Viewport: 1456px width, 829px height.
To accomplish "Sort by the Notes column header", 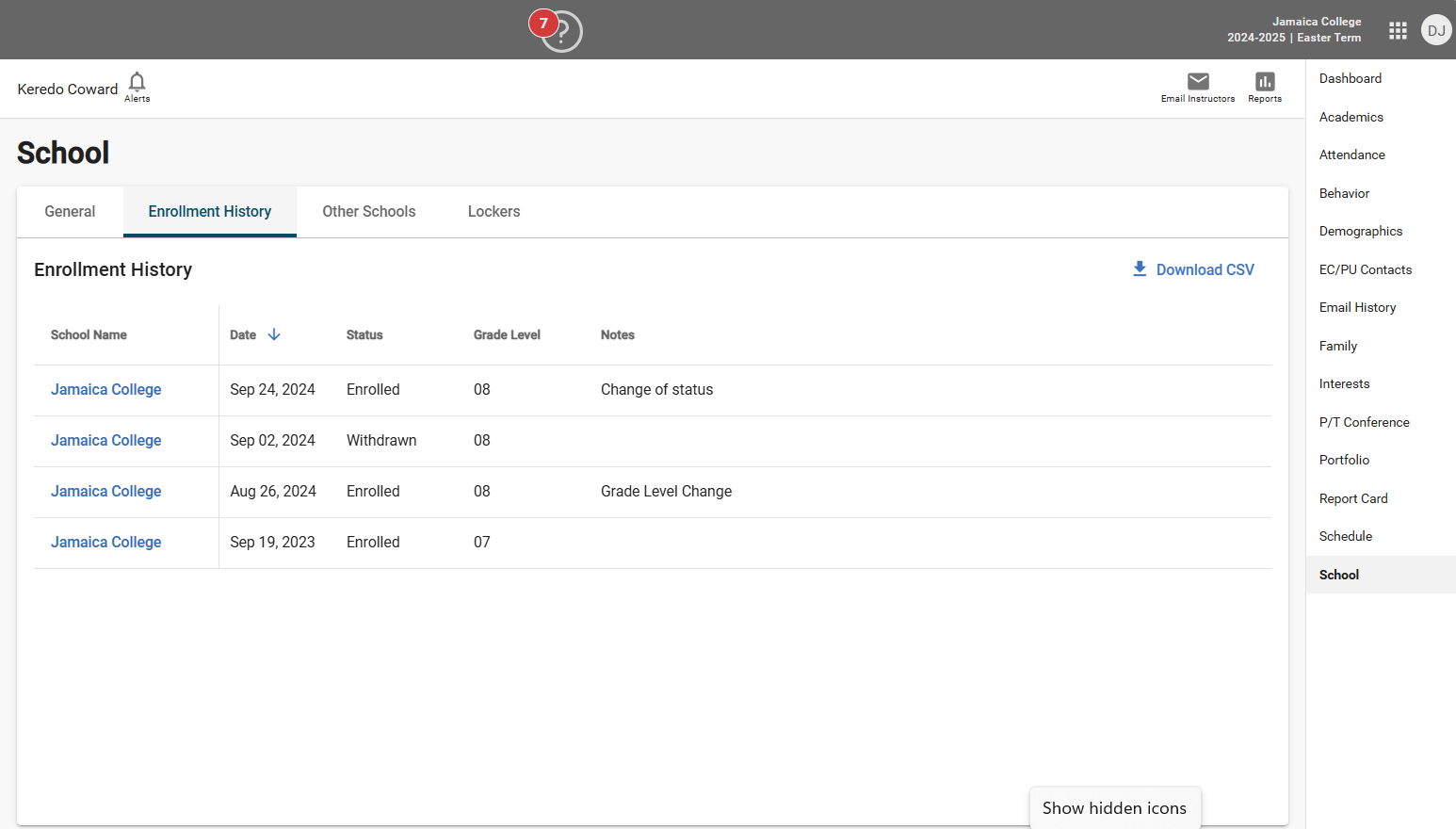I will (x=618, y=334).
